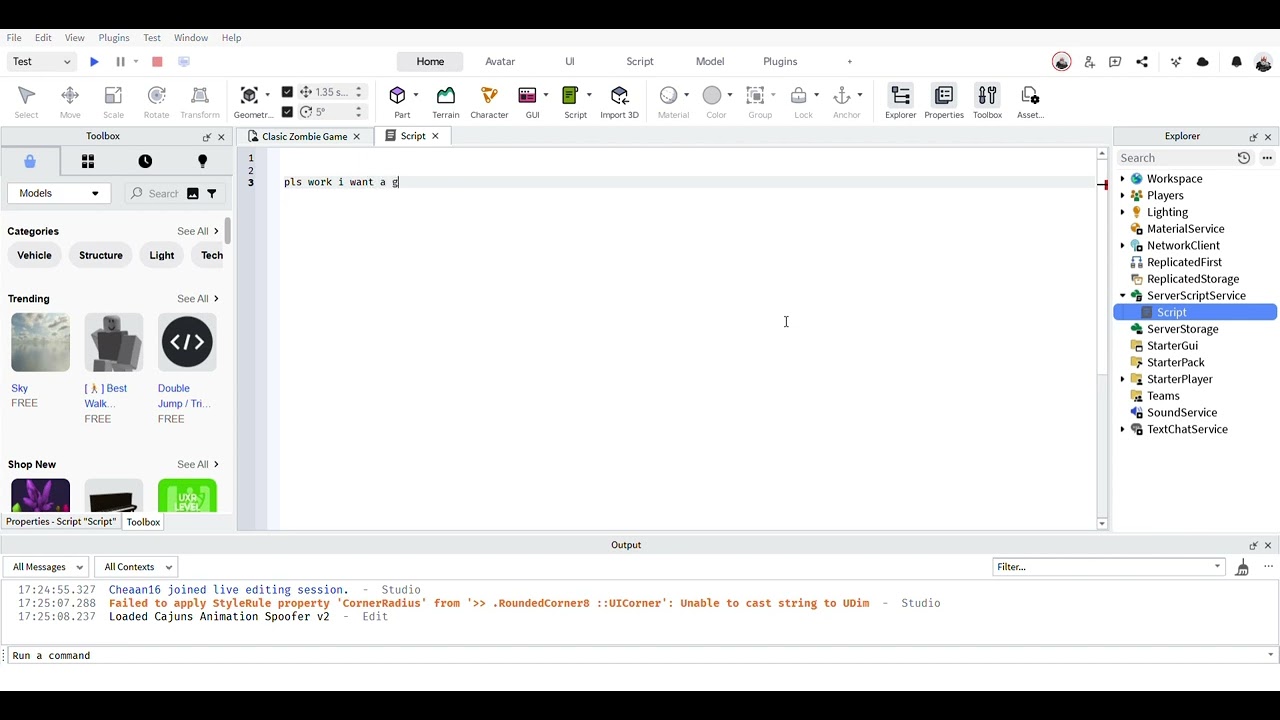Select the Sky model thumbnail
Image resolution: width=1280 pixels, height=720 pixels.
click(41, 342)
